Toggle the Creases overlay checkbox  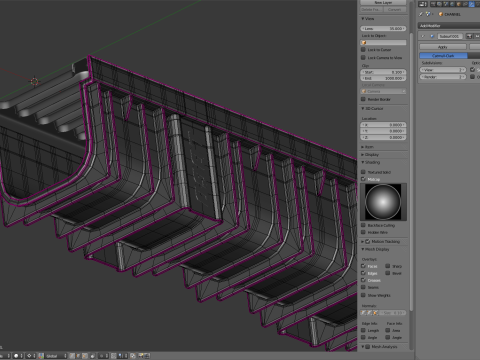pos(363,280)
